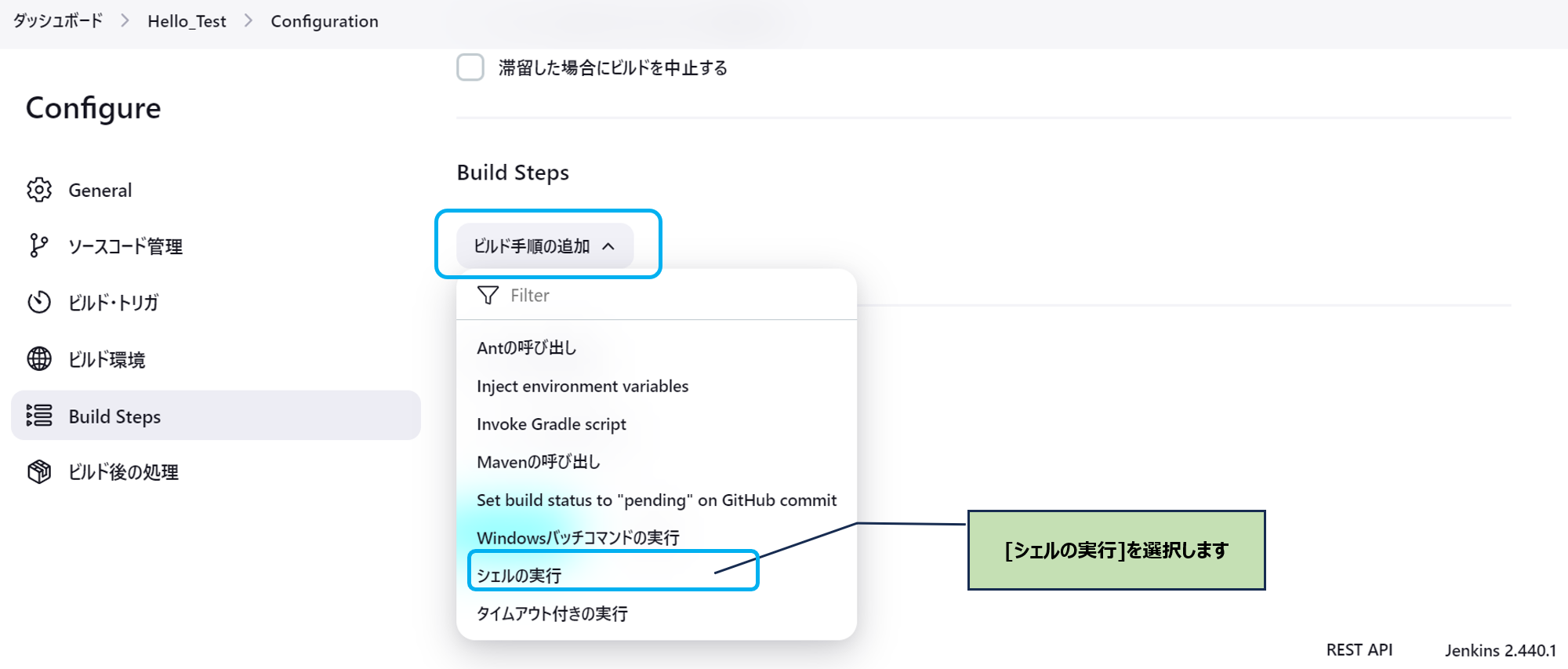The image size is (1568, 669).
Task: Choose Set build status to pending on GitHub
Action: click(656, 500)
